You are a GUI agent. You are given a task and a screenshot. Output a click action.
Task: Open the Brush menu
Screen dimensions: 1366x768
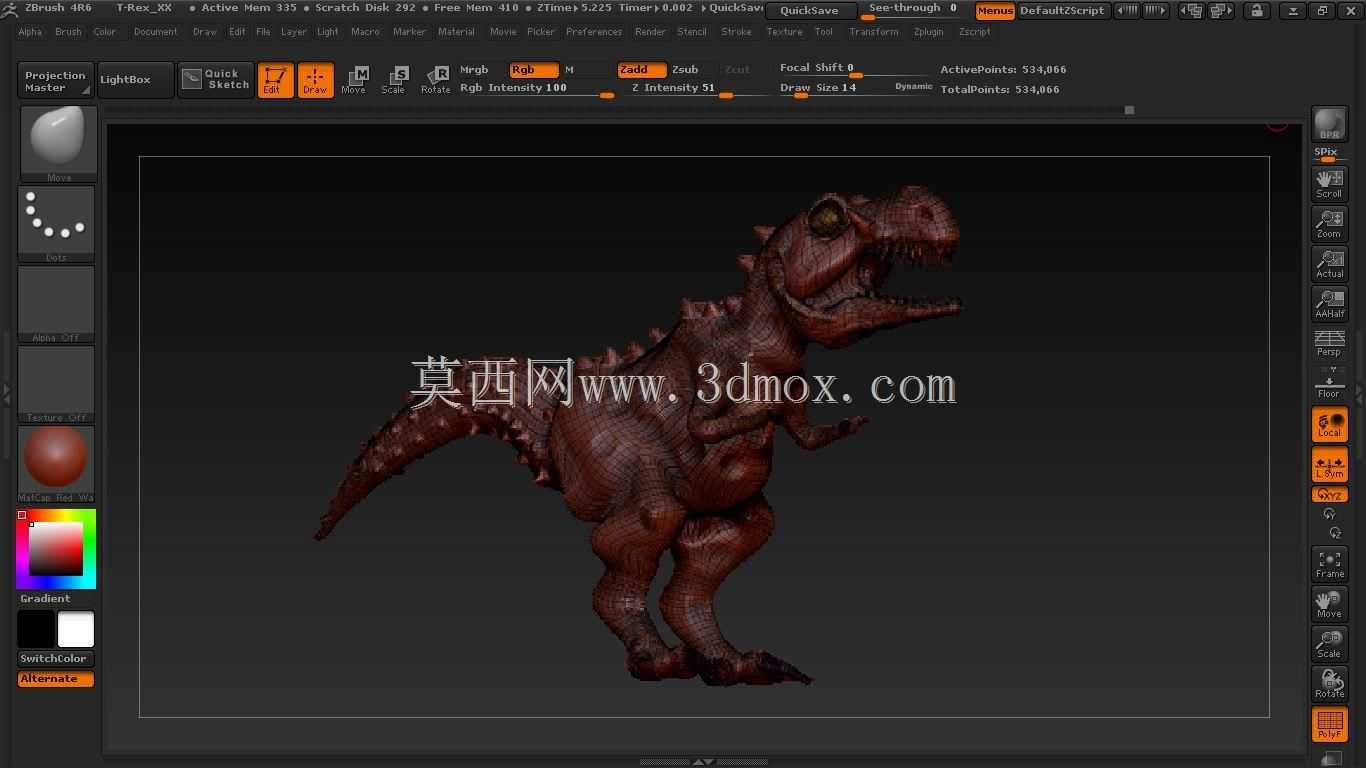tap(68, 32)
